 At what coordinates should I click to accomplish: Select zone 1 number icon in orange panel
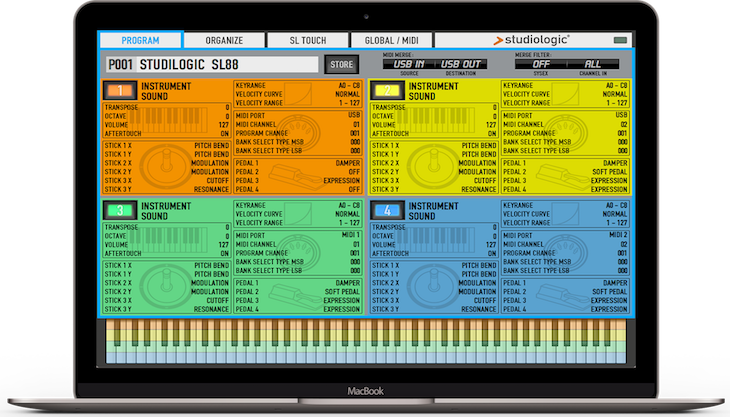tap(115, 91)
